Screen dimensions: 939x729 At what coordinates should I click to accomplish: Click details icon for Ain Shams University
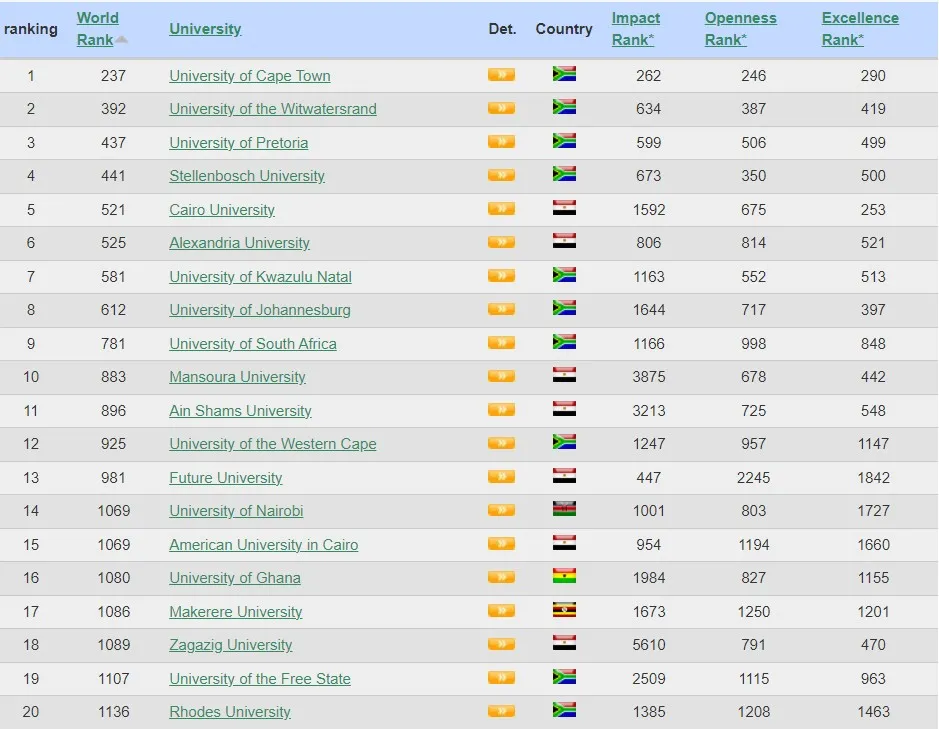(x=501, y=410)
